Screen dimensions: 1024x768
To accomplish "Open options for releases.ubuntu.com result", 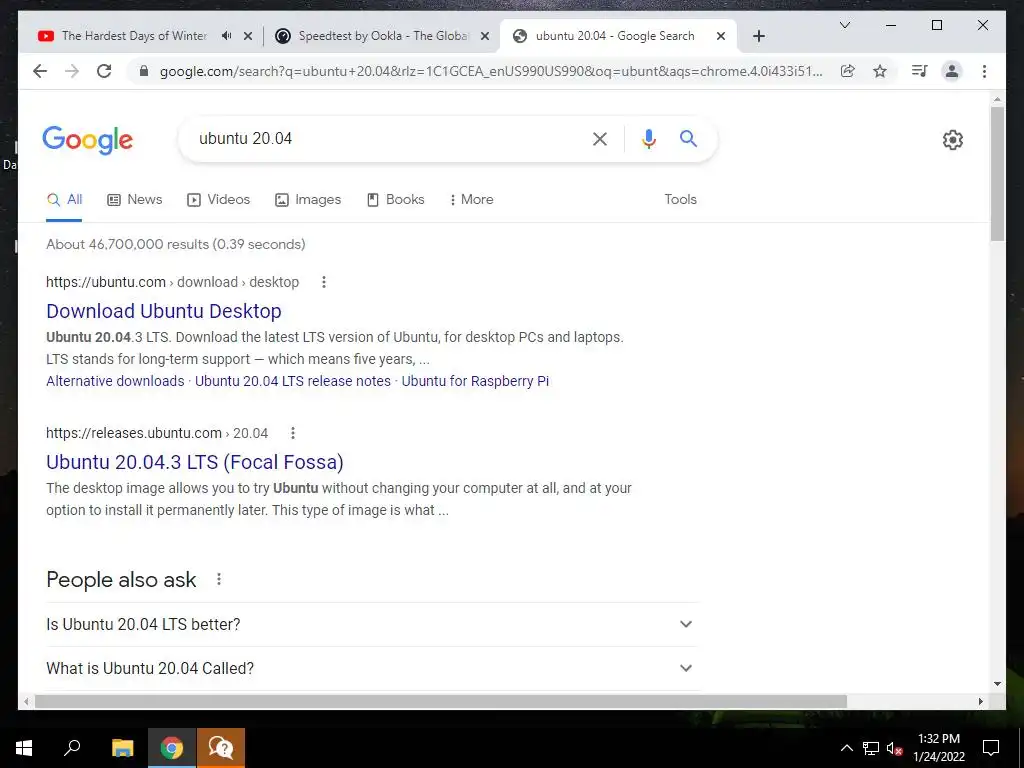I will [293, 433].
